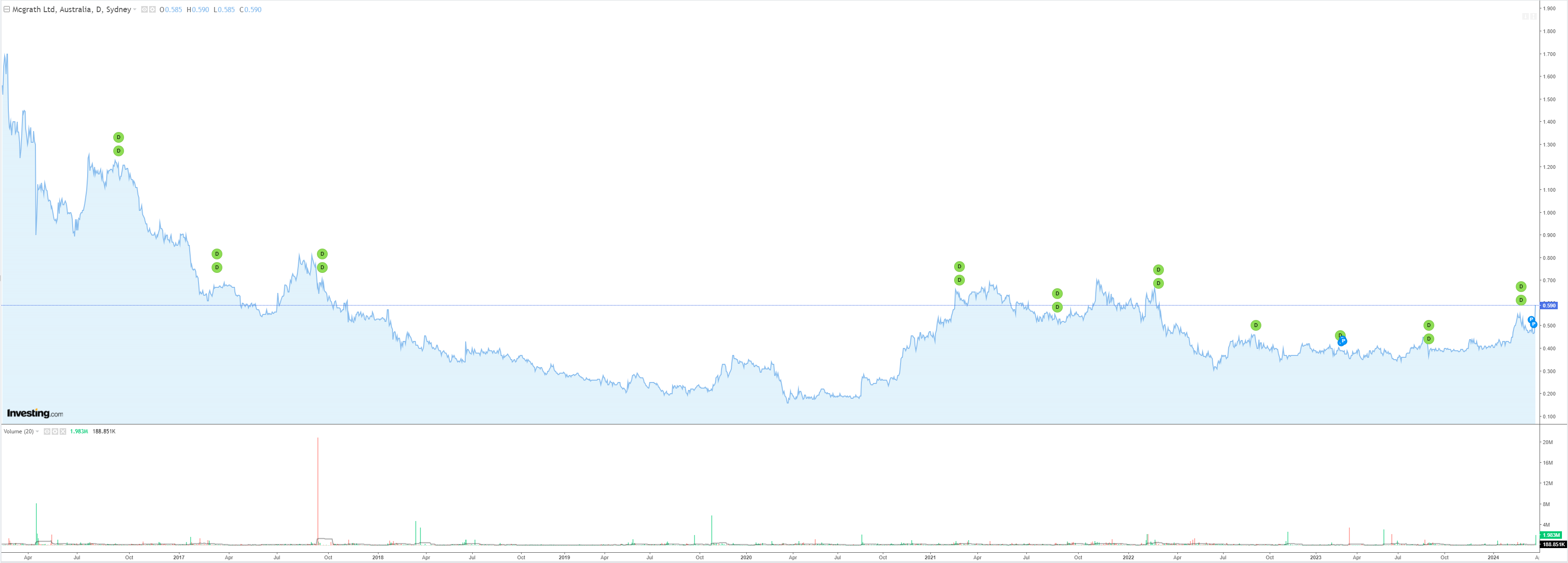Open Volume (20) indicator dropdown arrow
Image resolution: width=1568 pixels, height=563 pixels.
coord(38,431)
